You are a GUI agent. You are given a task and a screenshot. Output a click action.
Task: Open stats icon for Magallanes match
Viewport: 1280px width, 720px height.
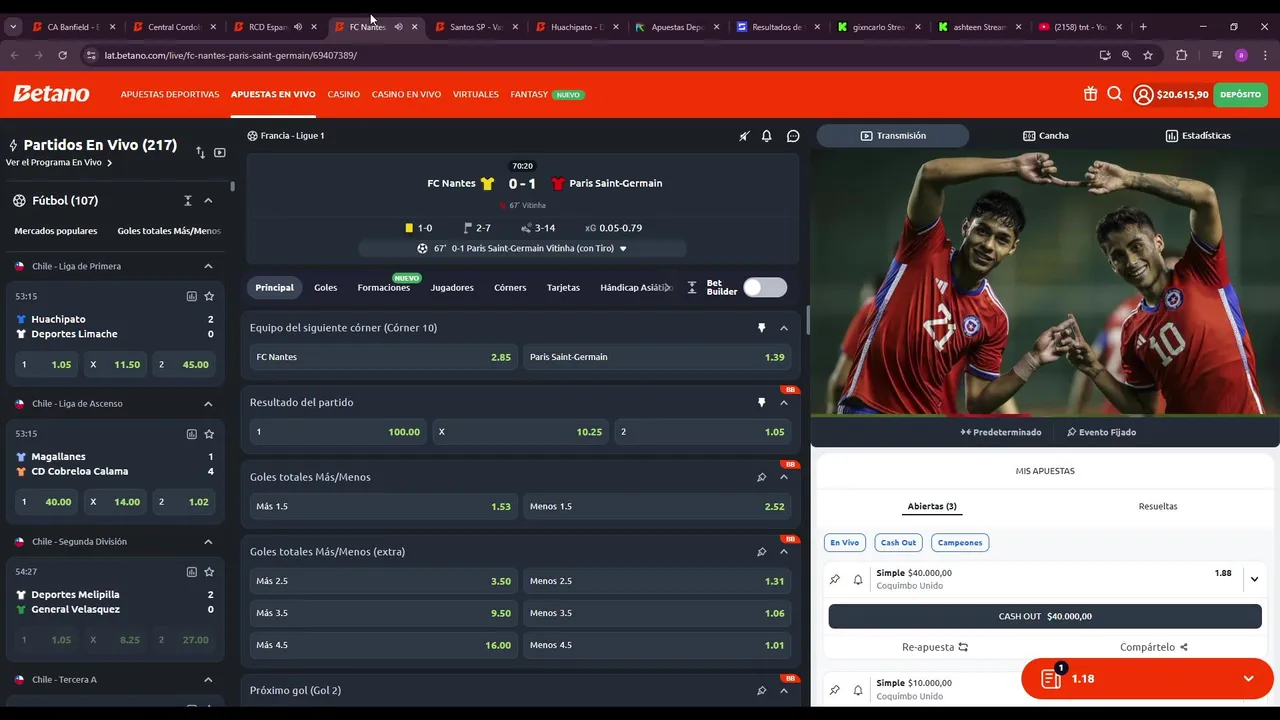[191, 434]
